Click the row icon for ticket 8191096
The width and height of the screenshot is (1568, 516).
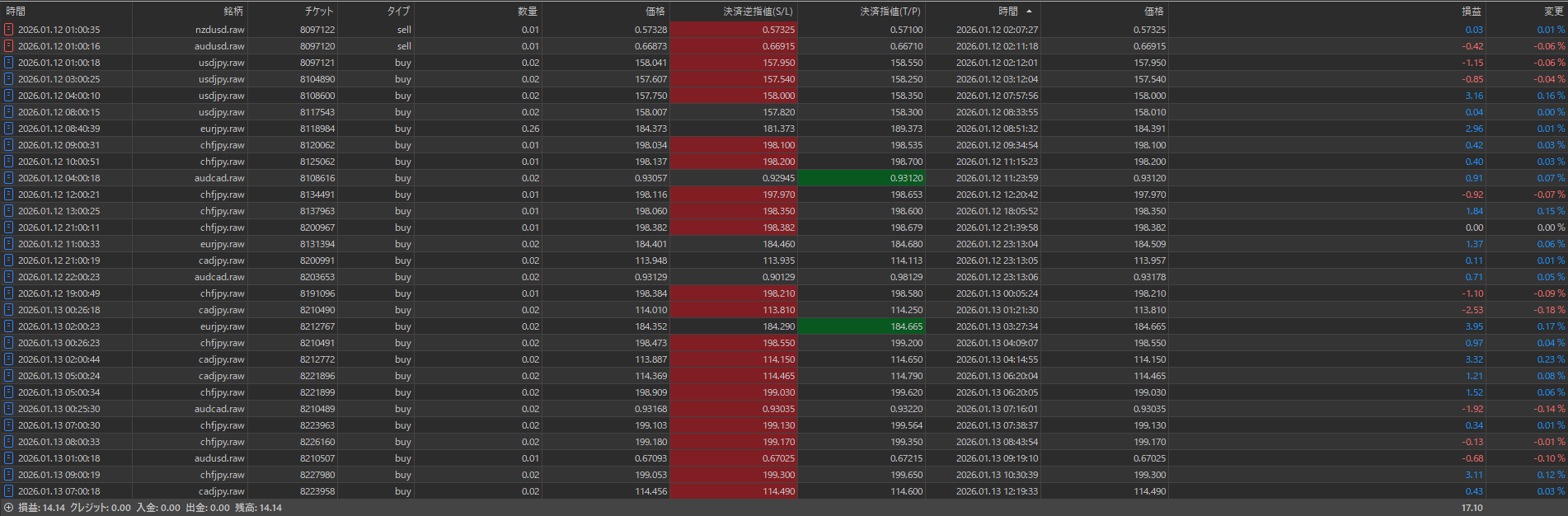[8, 293]
